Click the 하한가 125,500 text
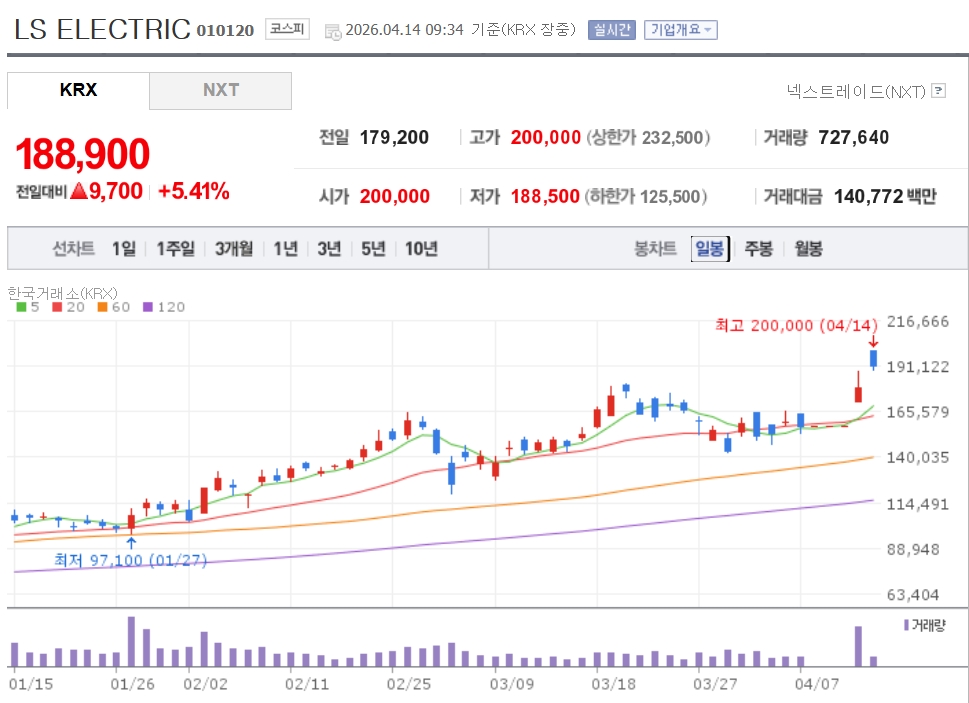This screenshot has width=969, height=703. 648,196
